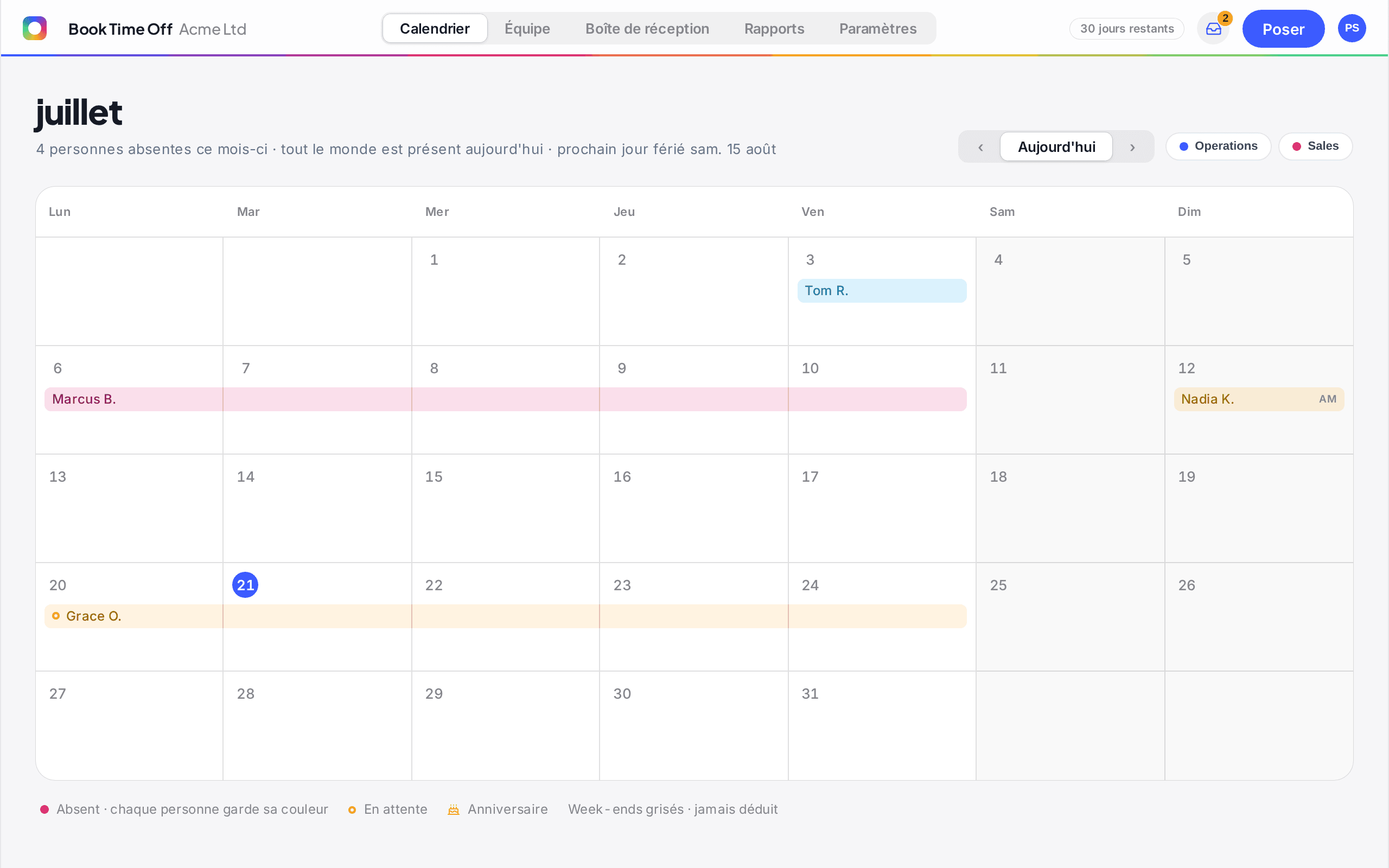The width and height of the screenshot is (1389, 868).
Task: Switch to the Calendrier tab
Action: pos(435,29)
